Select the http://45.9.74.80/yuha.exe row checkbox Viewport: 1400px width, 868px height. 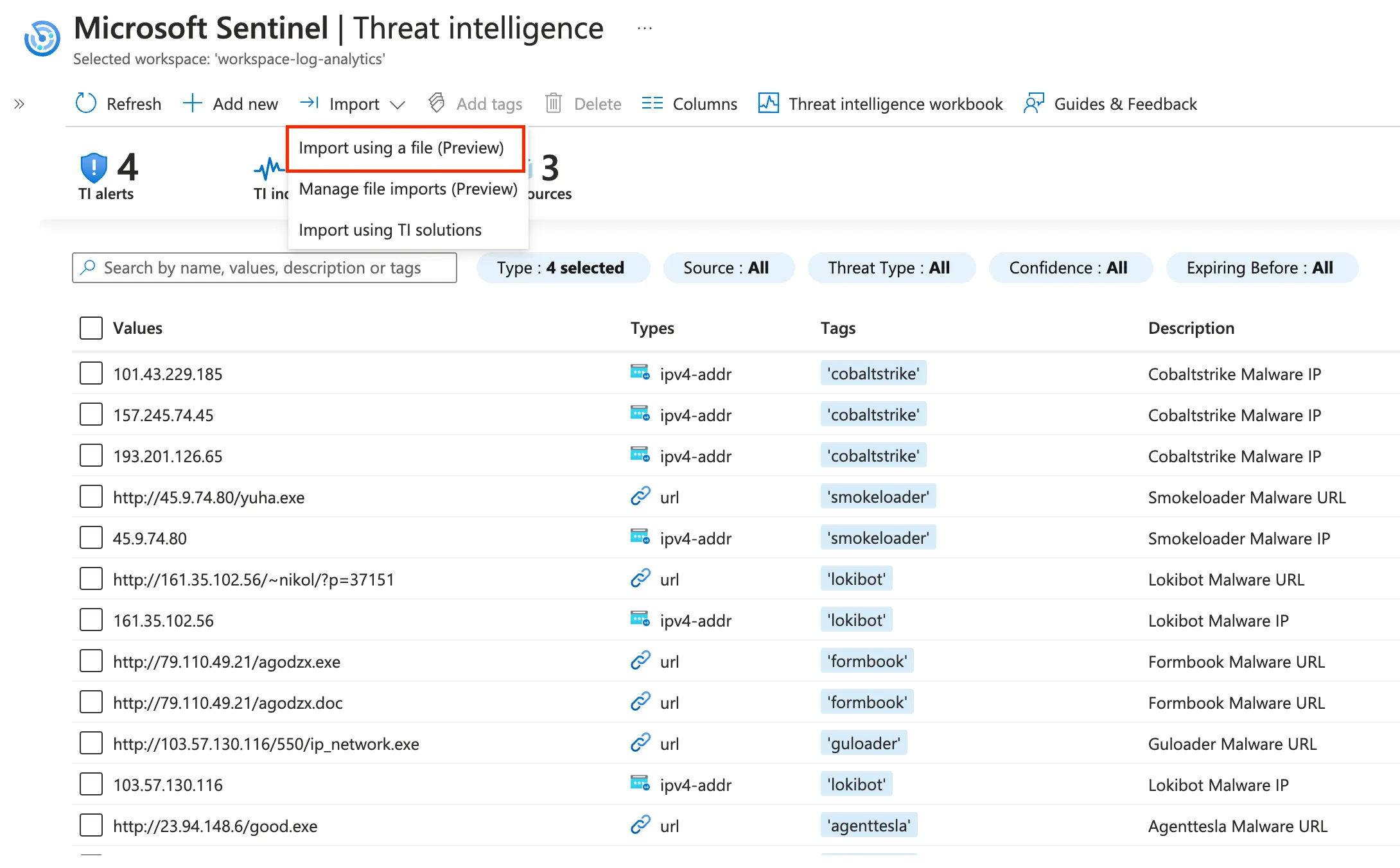(x=91, y=496)
